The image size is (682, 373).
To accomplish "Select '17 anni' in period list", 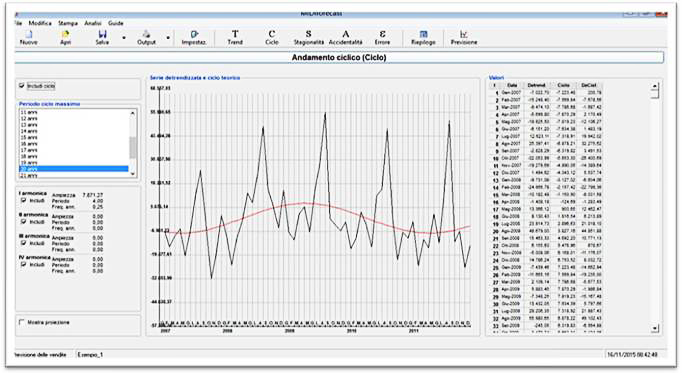I will 74,150.
